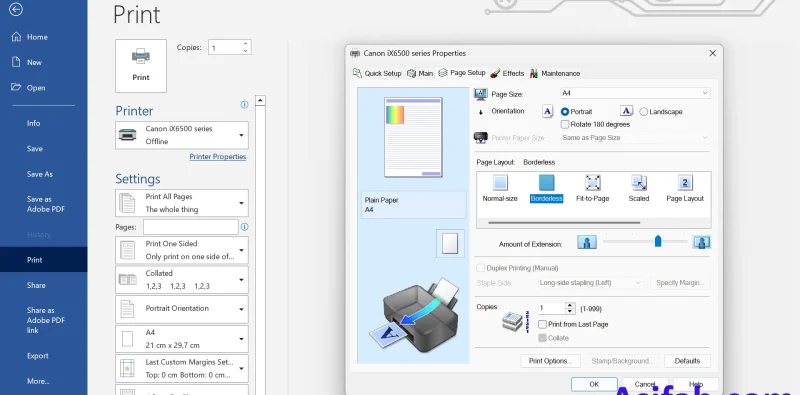The image size is (800, 395).
Task: Expand the Portrait Orientation dropdown
Action: click(182, 309)
